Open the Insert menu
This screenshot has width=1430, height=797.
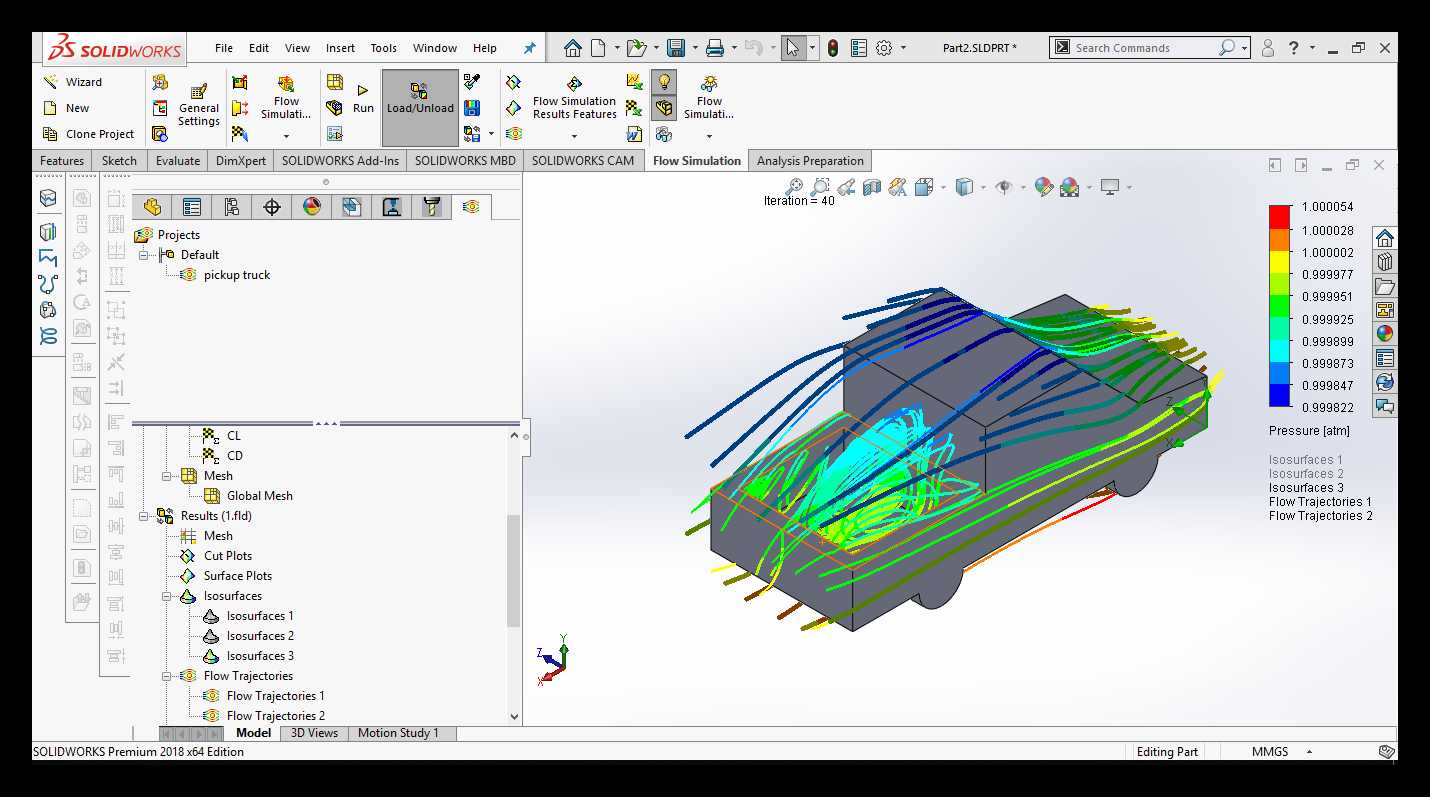(x=340, y=48)
